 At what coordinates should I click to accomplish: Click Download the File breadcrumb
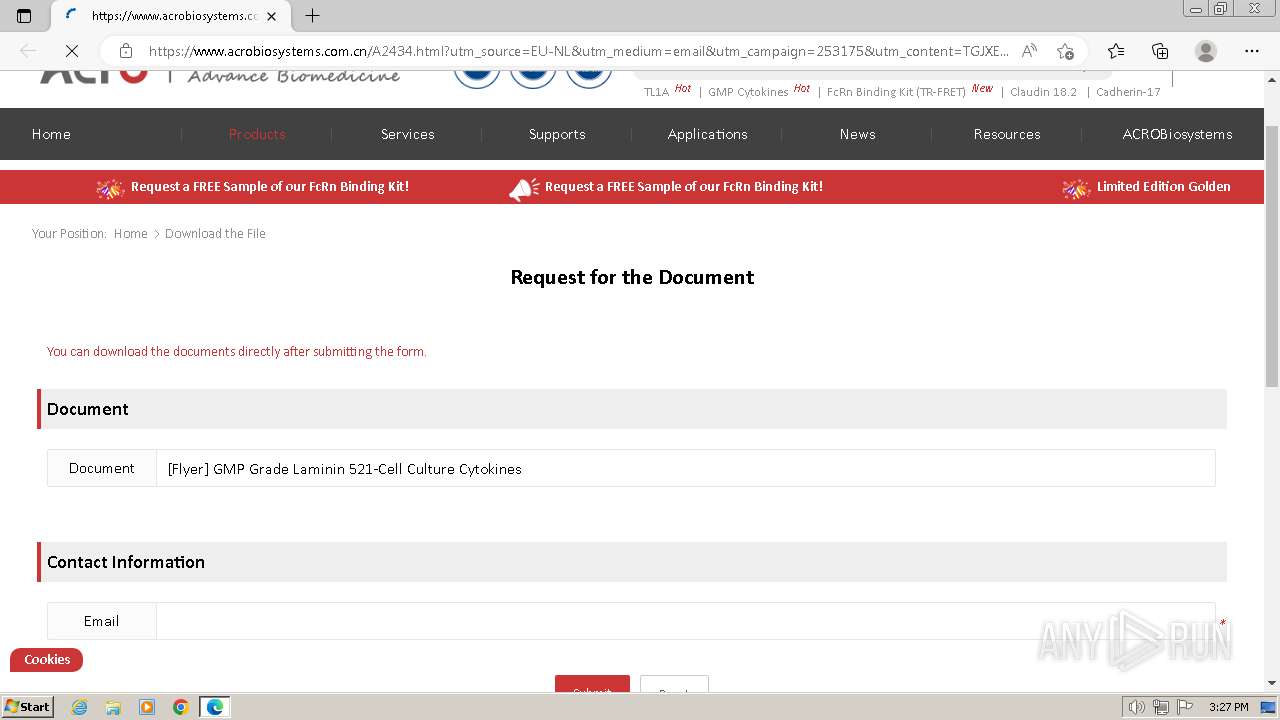215,234
